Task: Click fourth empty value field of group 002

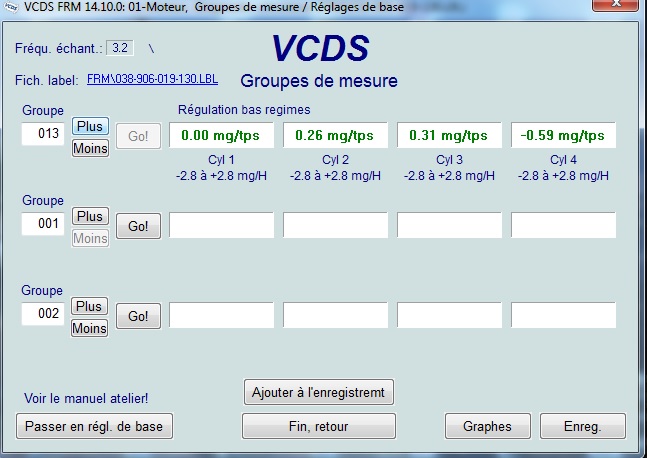Action: 563,315
